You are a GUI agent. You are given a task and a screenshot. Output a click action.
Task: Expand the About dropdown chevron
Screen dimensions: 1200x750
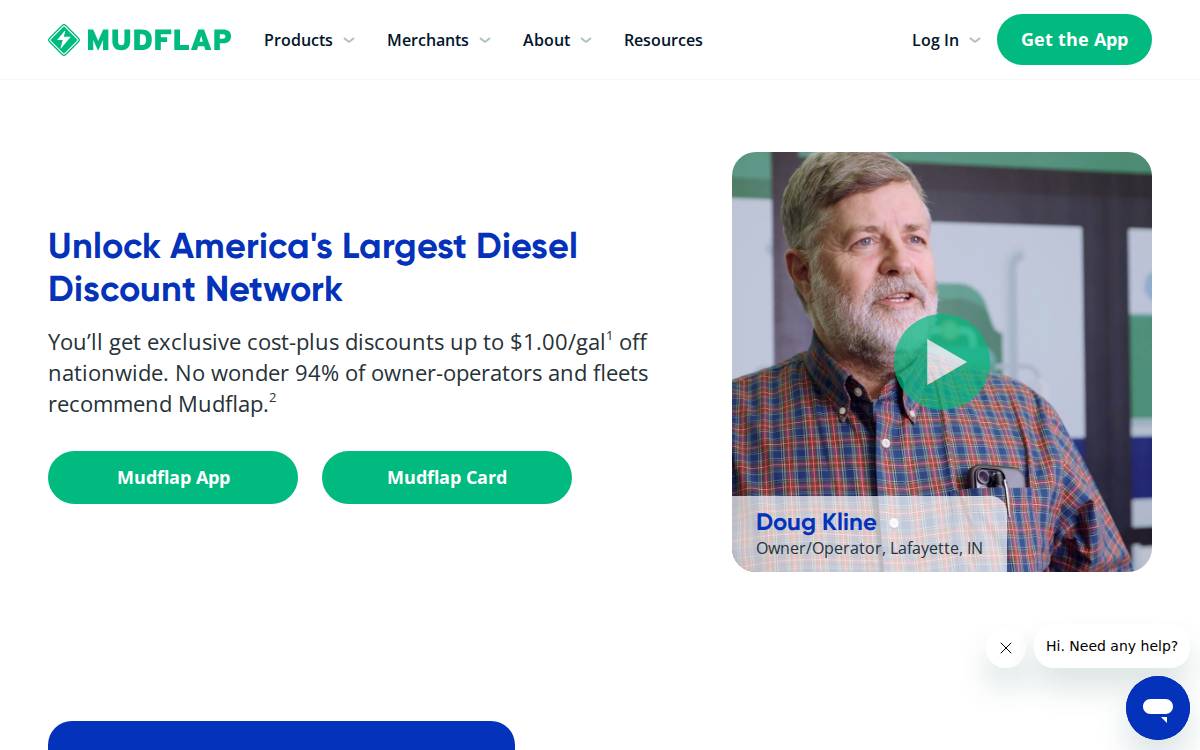pos(586,40)
